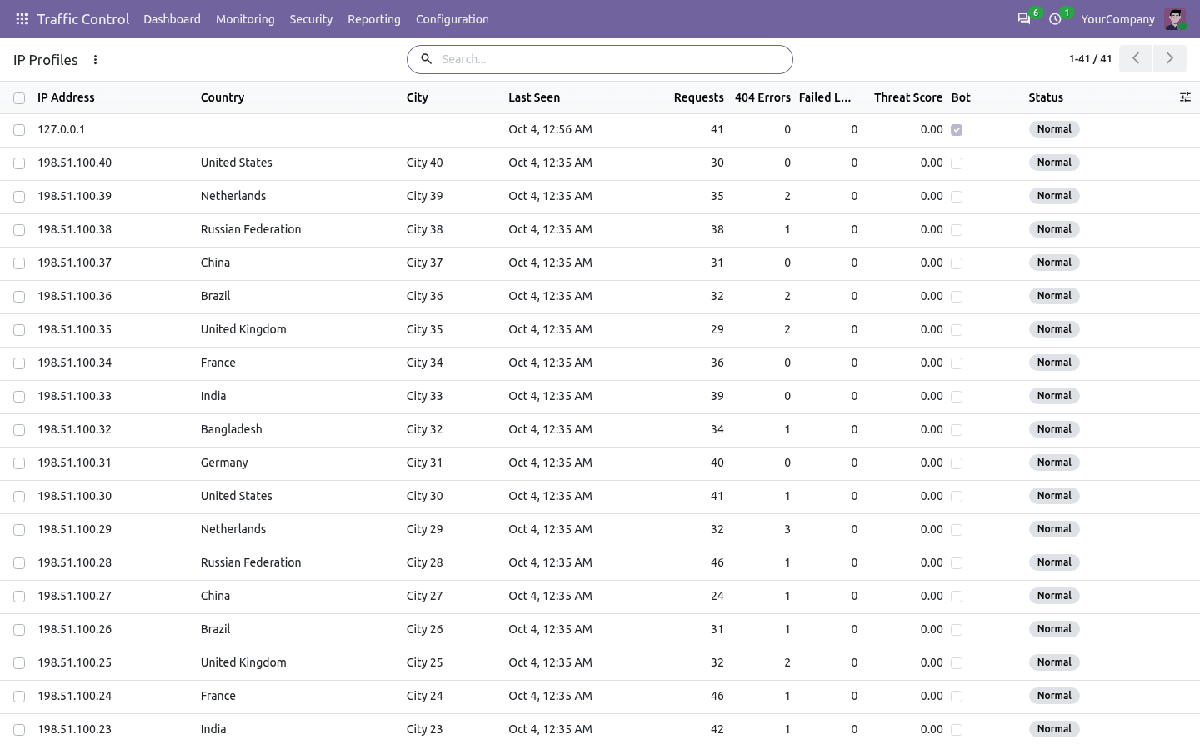Open the Monitoring menu
This screenshot has height=750, width=1200.
pyautogui.click(x=245, y=19)
